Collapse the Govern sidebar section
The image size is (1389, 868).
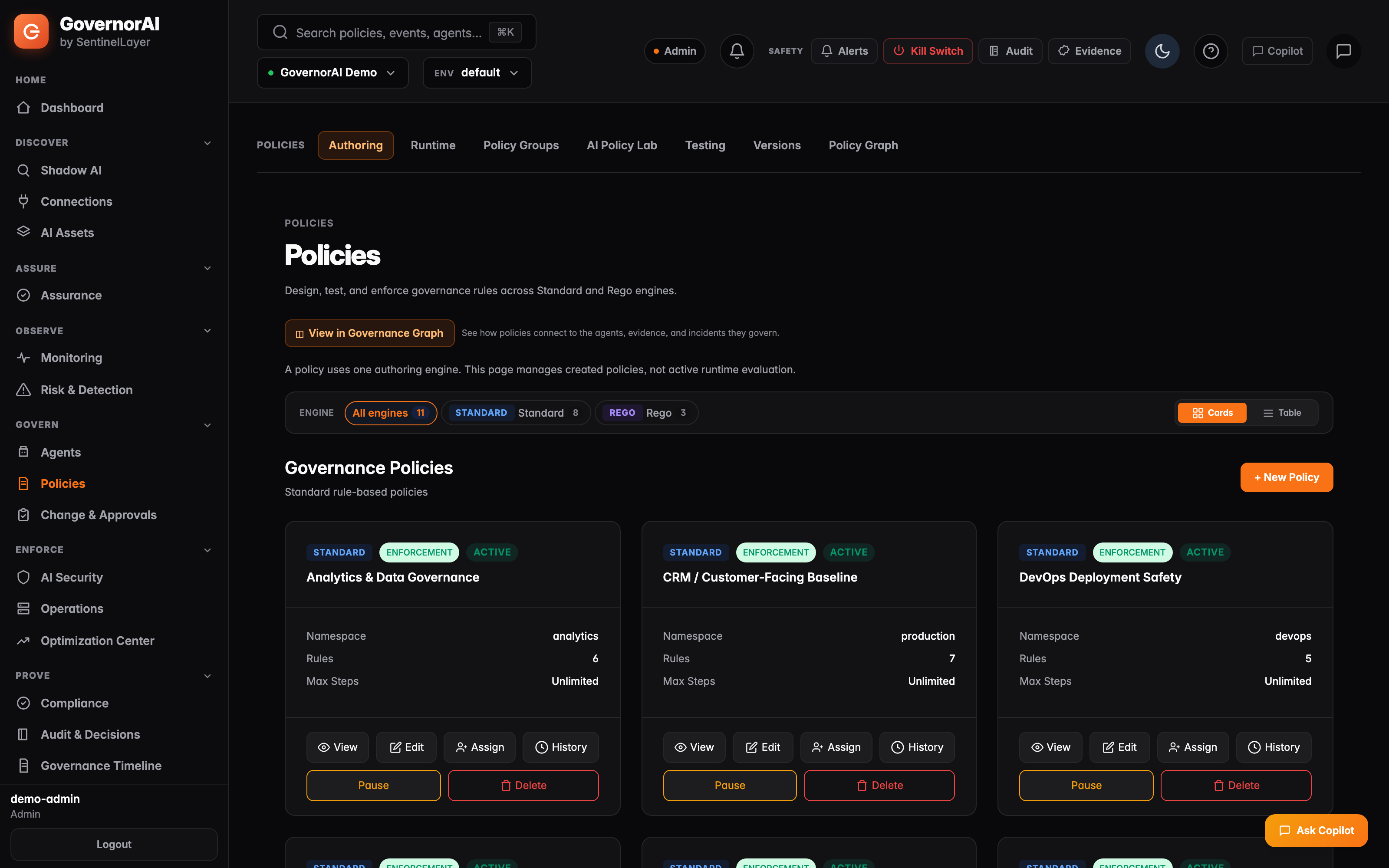coord(207,425)
